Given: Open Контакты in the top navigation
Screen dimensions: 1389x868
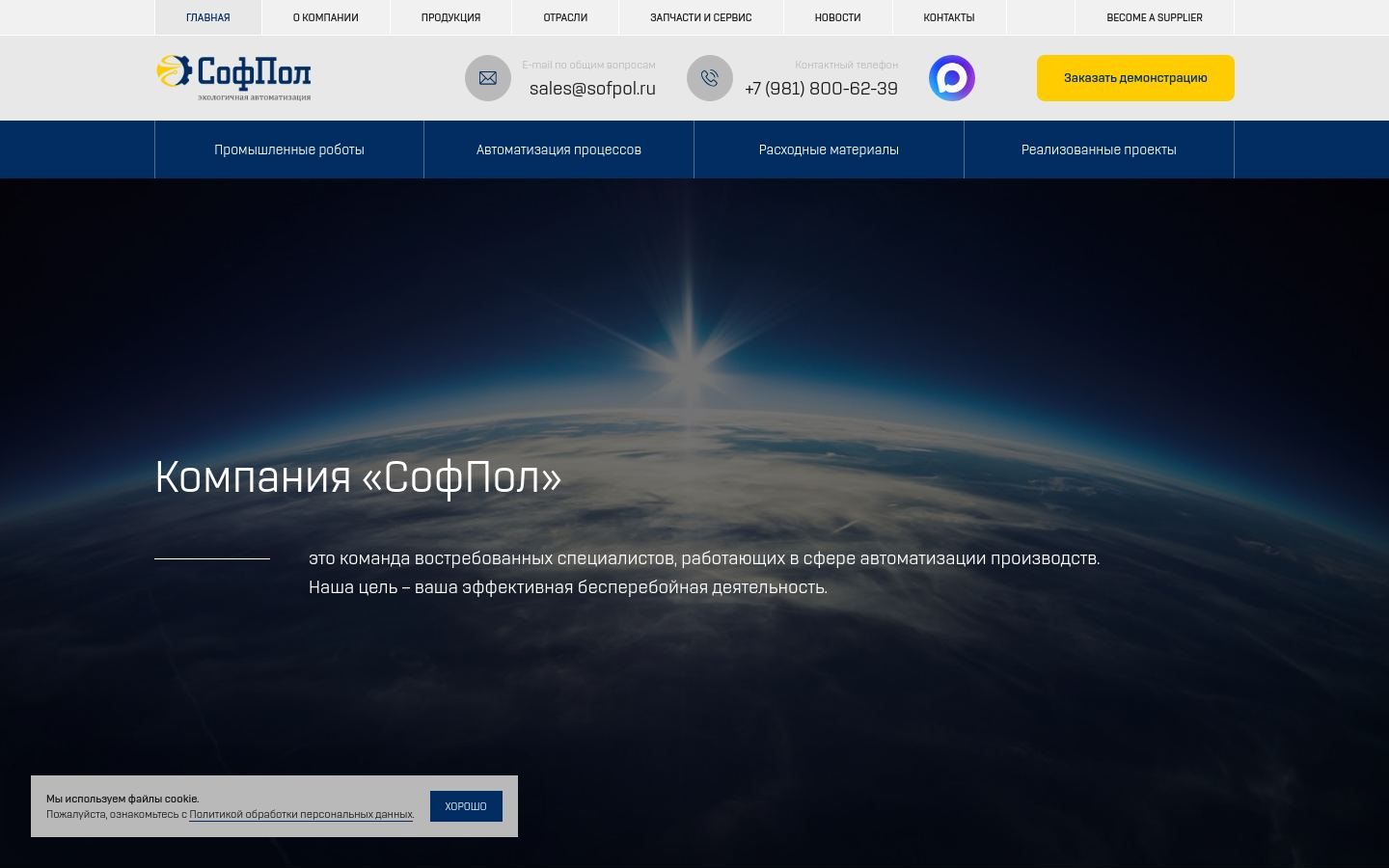Looking at the screenshot, I should pos(949,17).
